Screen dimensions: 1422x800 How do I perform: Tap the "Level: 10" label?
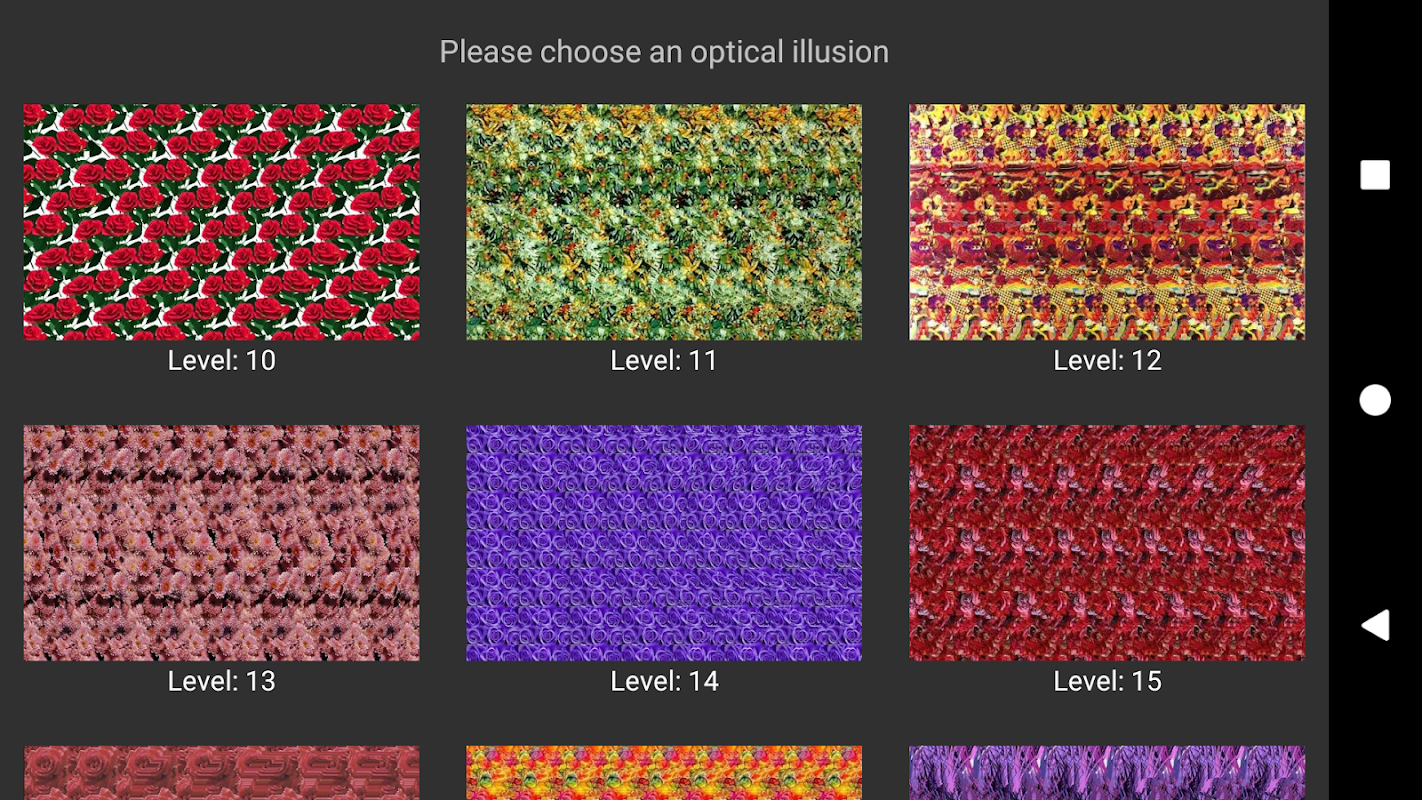tap(221, 360)
